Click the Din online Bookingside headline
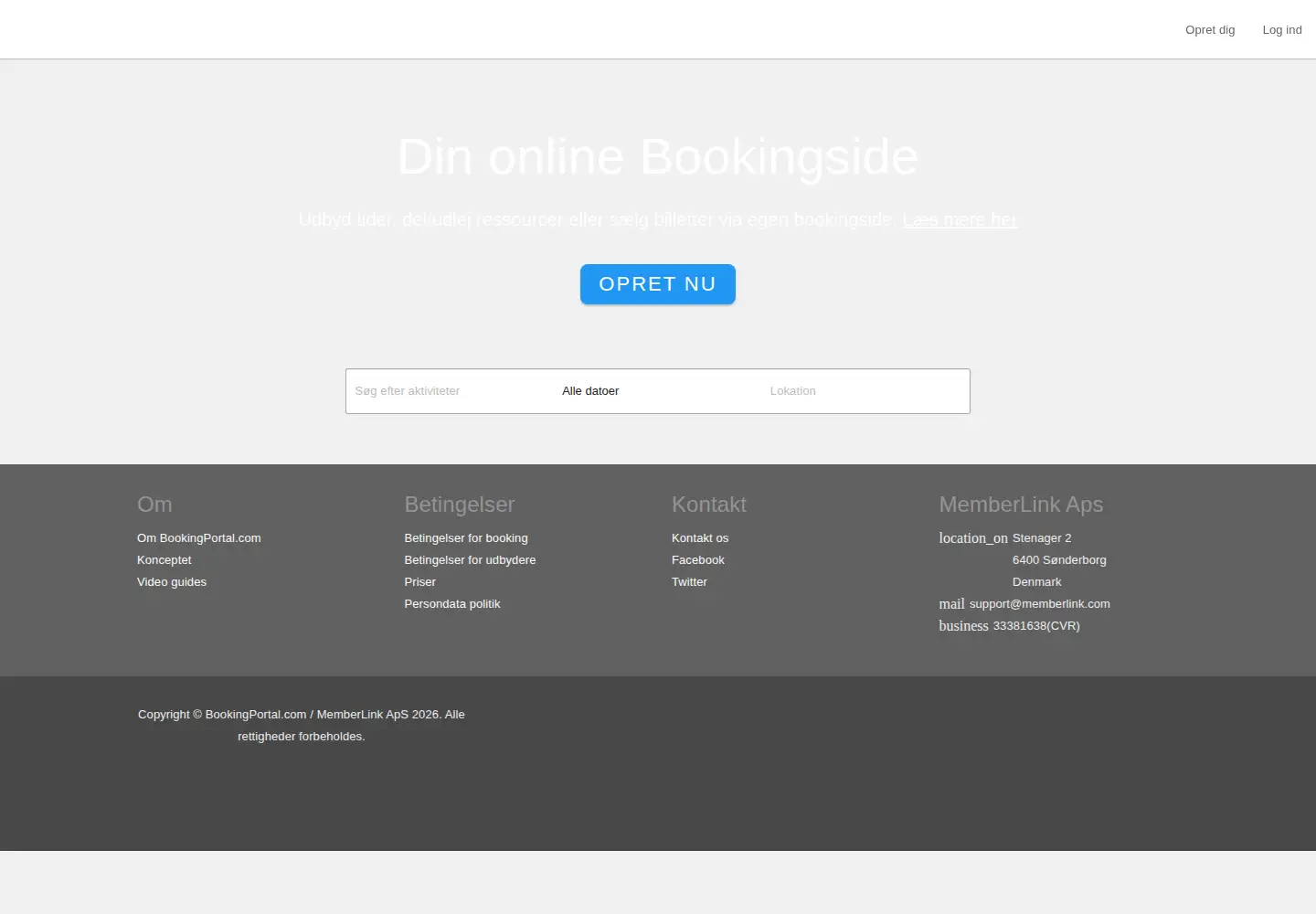The width and height of the screenshot is (1316, 914). point(658,156)
